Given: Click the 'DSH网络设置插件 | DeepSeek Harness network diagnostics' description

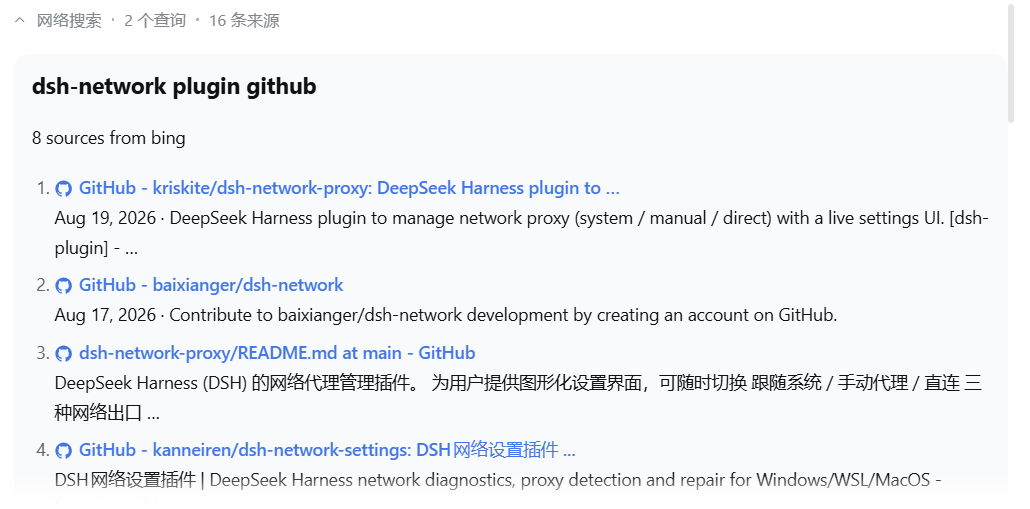Looking at the screenshot, I should 498,480.
